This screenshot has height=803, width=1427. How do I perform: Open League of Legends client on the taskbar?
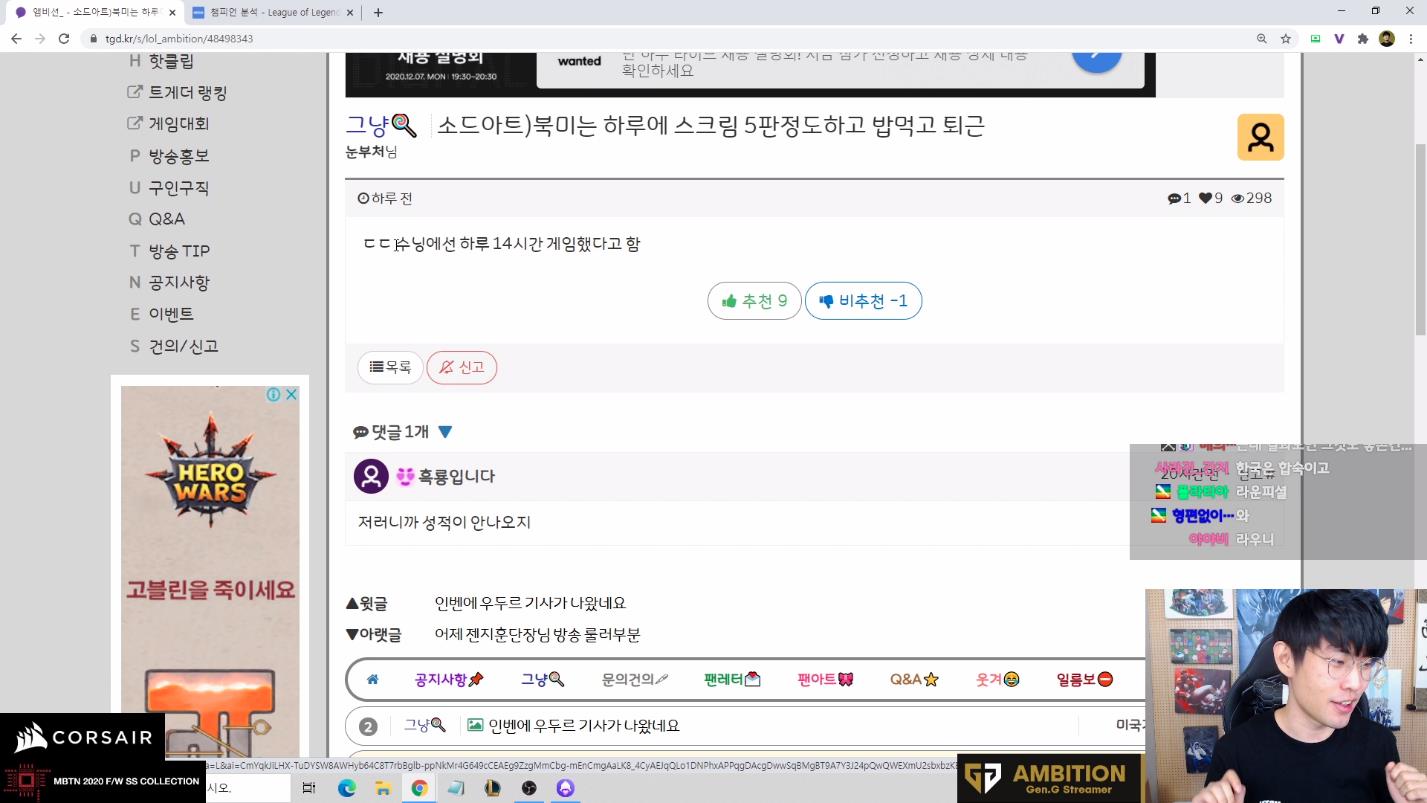coord(492,788)
